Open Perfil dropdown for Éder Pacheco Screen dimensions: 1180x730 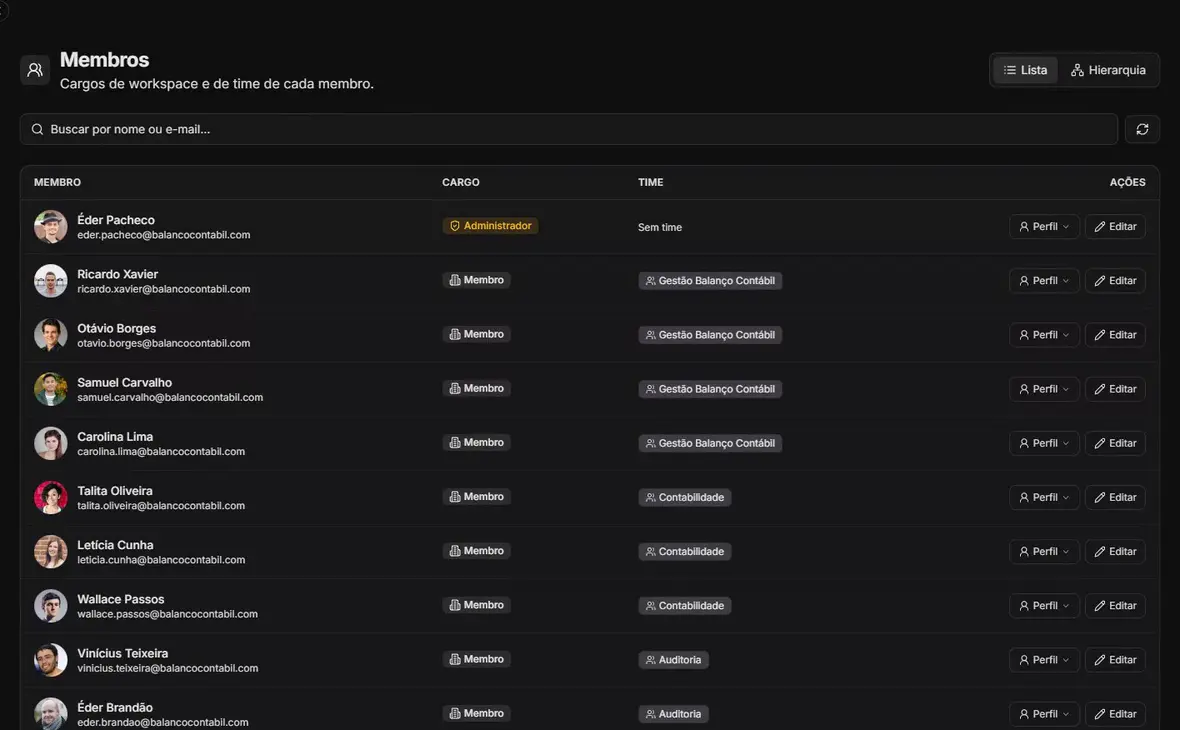pos(1044,227)
